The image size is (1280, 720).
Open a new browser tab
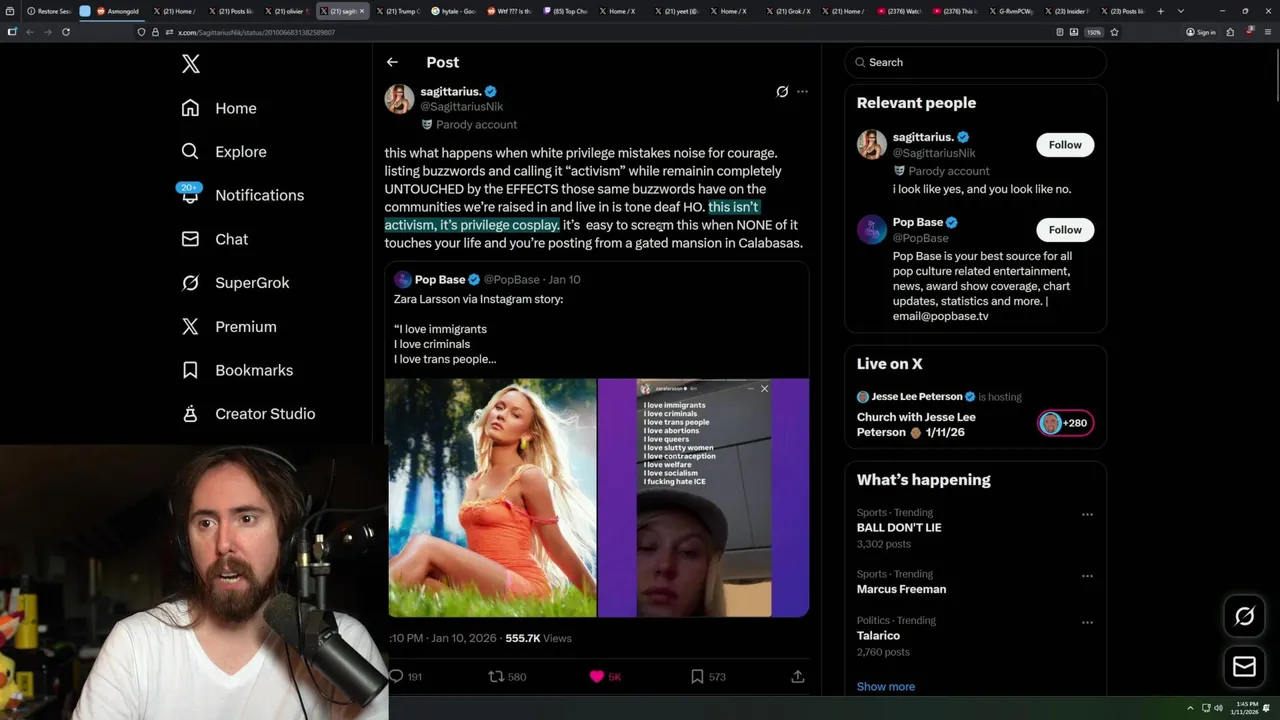click(x=1160, y=11)
